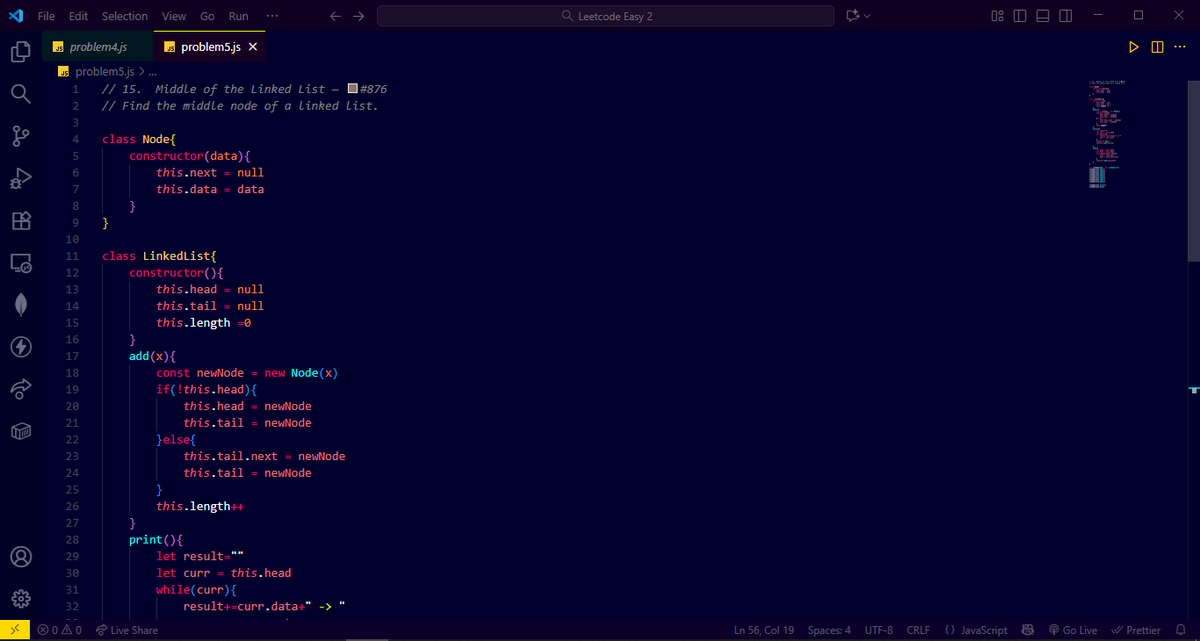Screen dimensions: 1200x641
Task: Open the Live Share arrow icon in activity bar
Action: (21, 389)
